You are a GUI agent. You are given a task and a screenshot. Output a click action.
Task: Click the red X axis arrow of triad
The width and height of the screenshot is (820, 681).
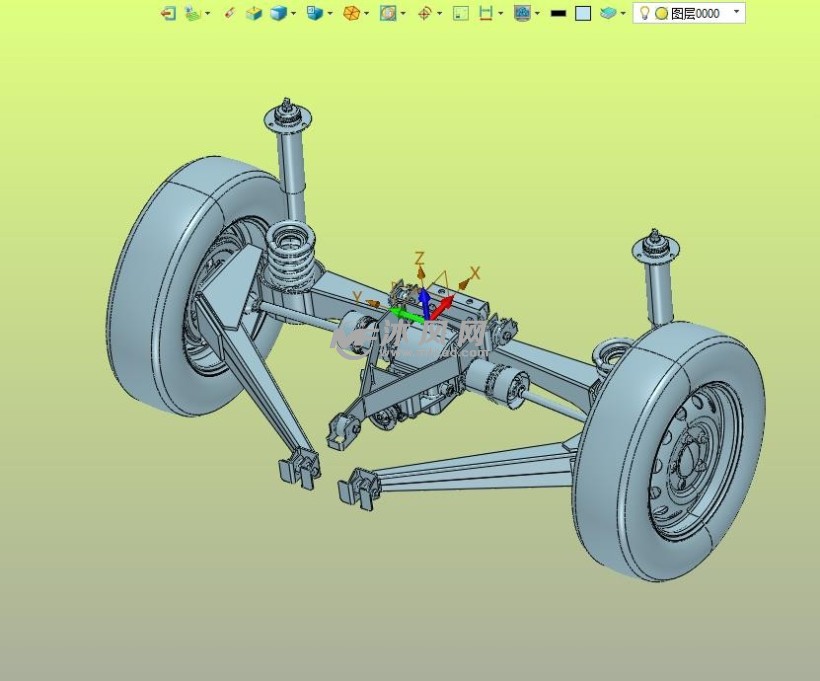(x=442, y=307)
